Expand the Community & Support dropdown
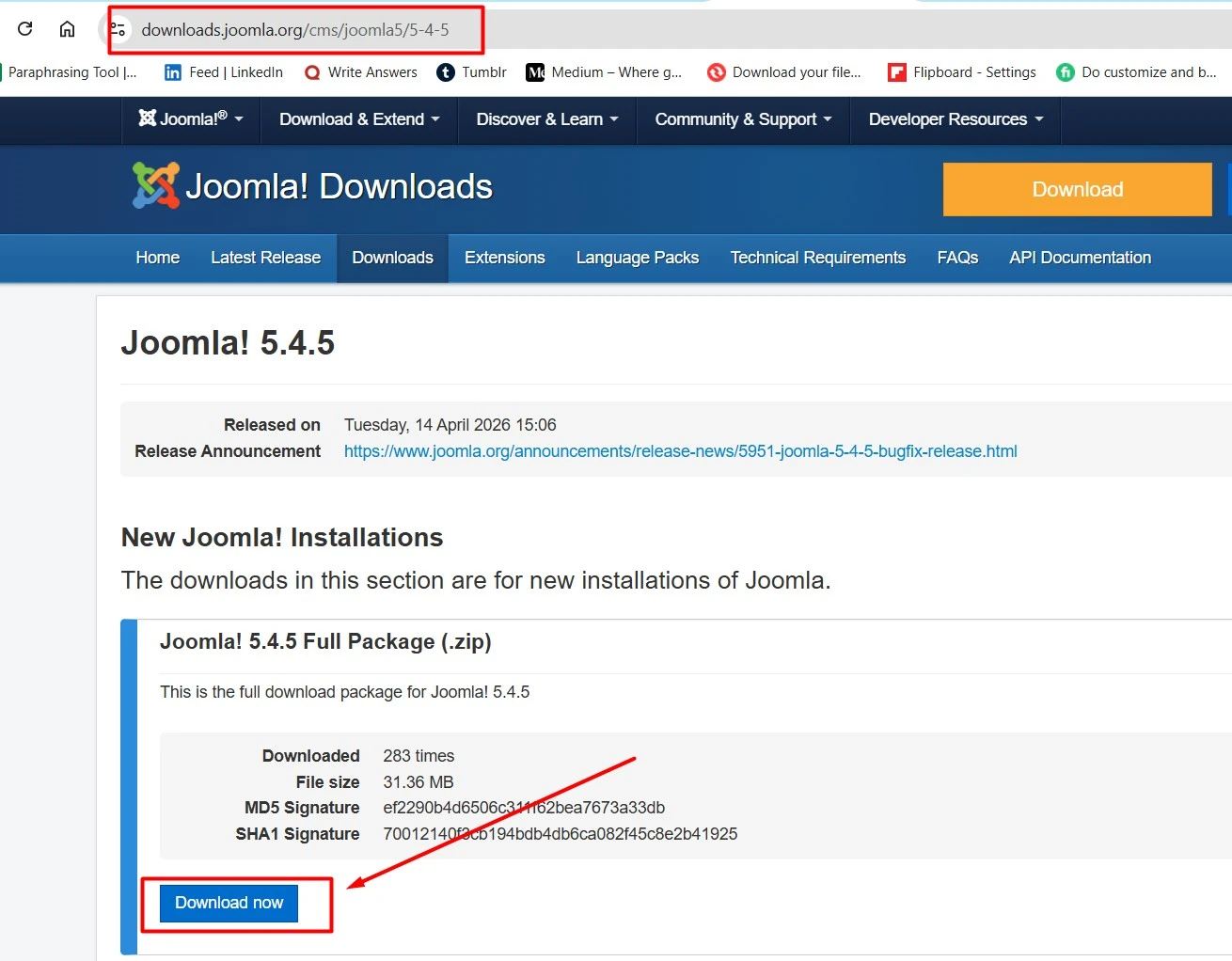 pos(743,119)
